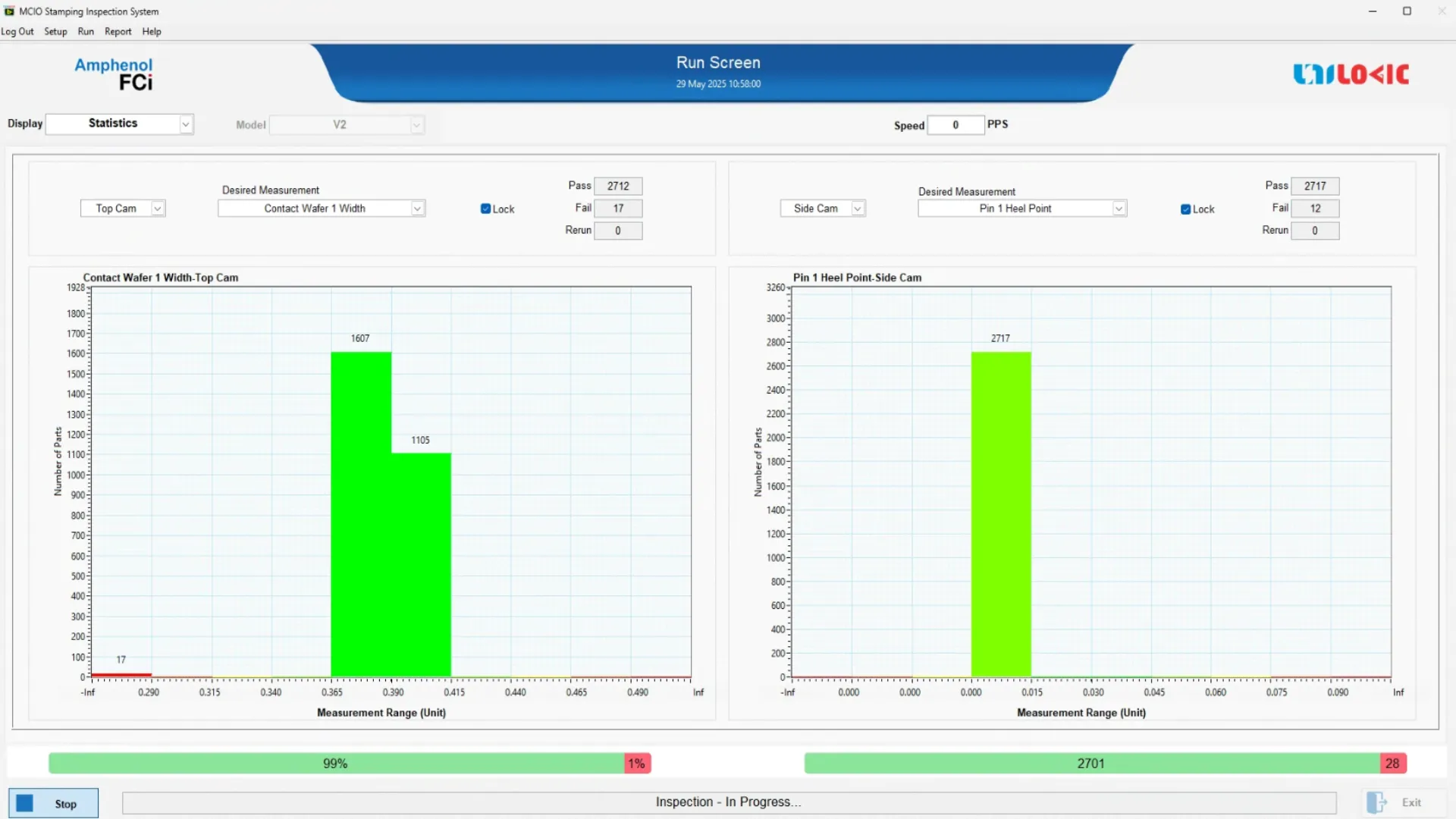Click the Speed PPS input field
Screen dimensions: 1456x819
(955, 125)
